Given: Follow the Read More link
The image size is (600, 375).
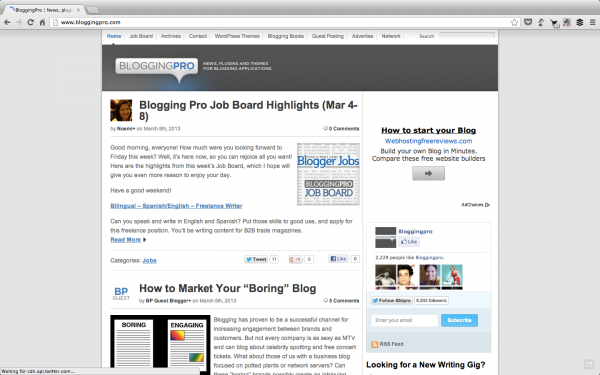Looking at the screenshot, I should click(126, 240).
